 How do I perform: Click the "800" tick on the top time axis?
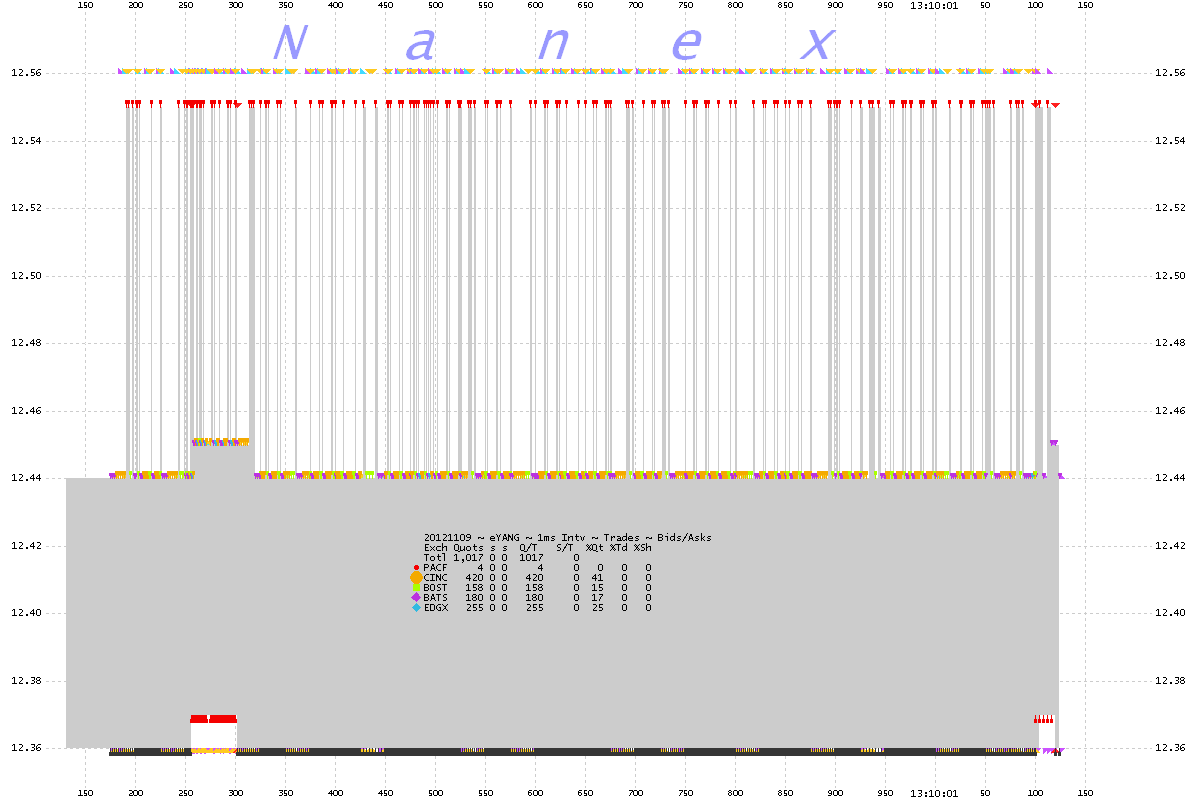coord(736,5)
